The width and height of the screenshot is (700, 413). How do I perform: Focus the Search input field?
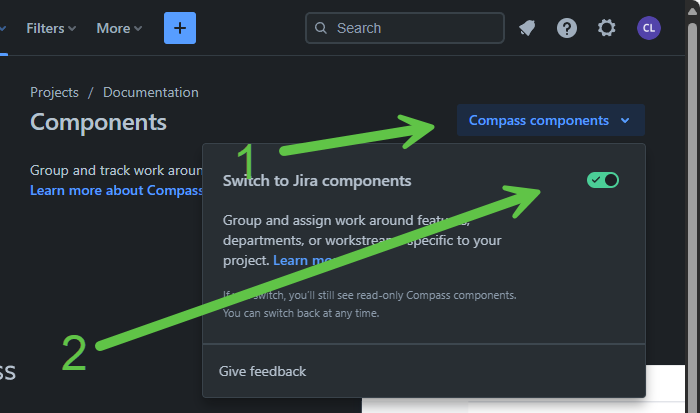[x=405, y=28]
